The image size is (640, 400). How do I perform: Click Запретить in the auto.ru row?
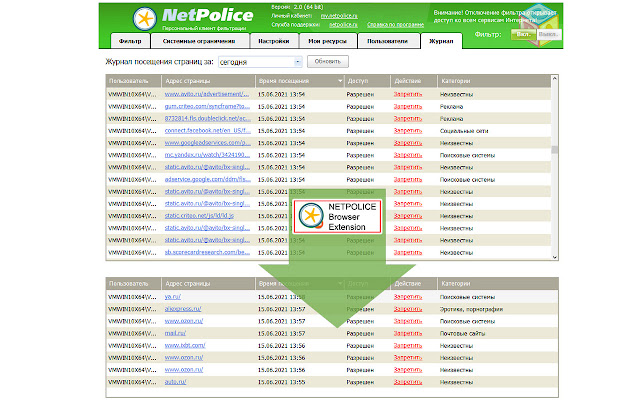408,382
